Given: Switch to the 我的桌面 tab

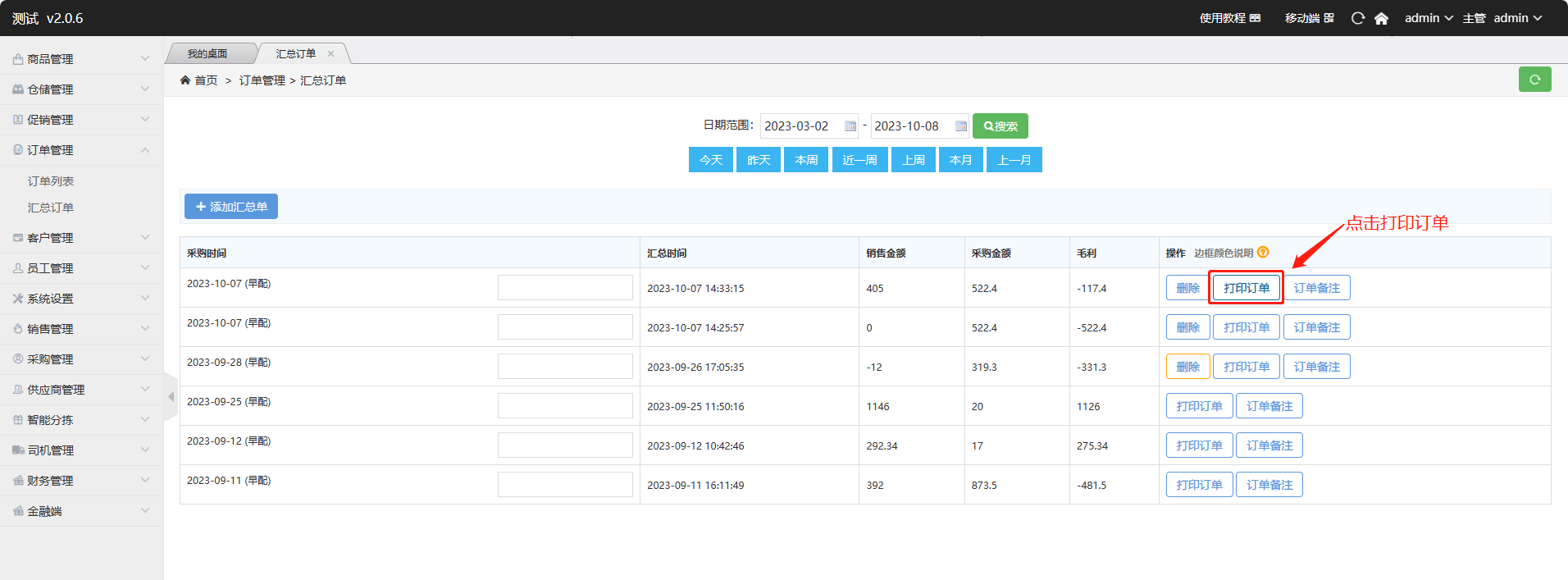Looking at the screenshot, I should click(x=207, y=54).
